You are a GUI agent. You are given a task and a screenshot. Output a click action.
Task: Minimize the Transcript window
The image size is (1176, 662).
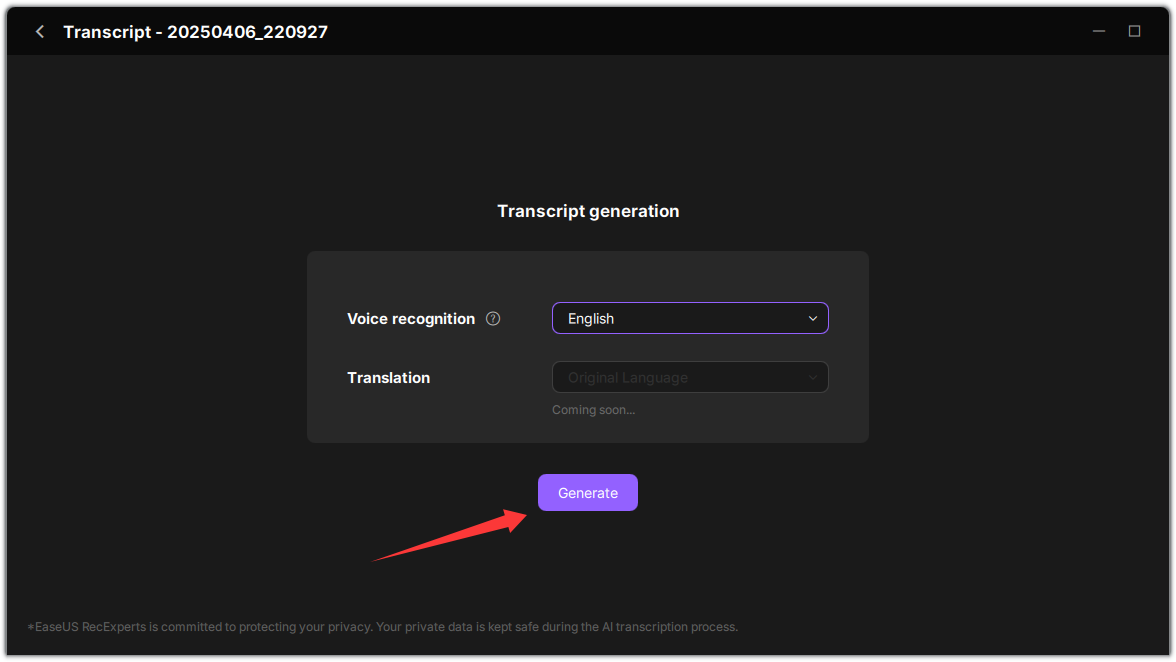coord(1099,31)
